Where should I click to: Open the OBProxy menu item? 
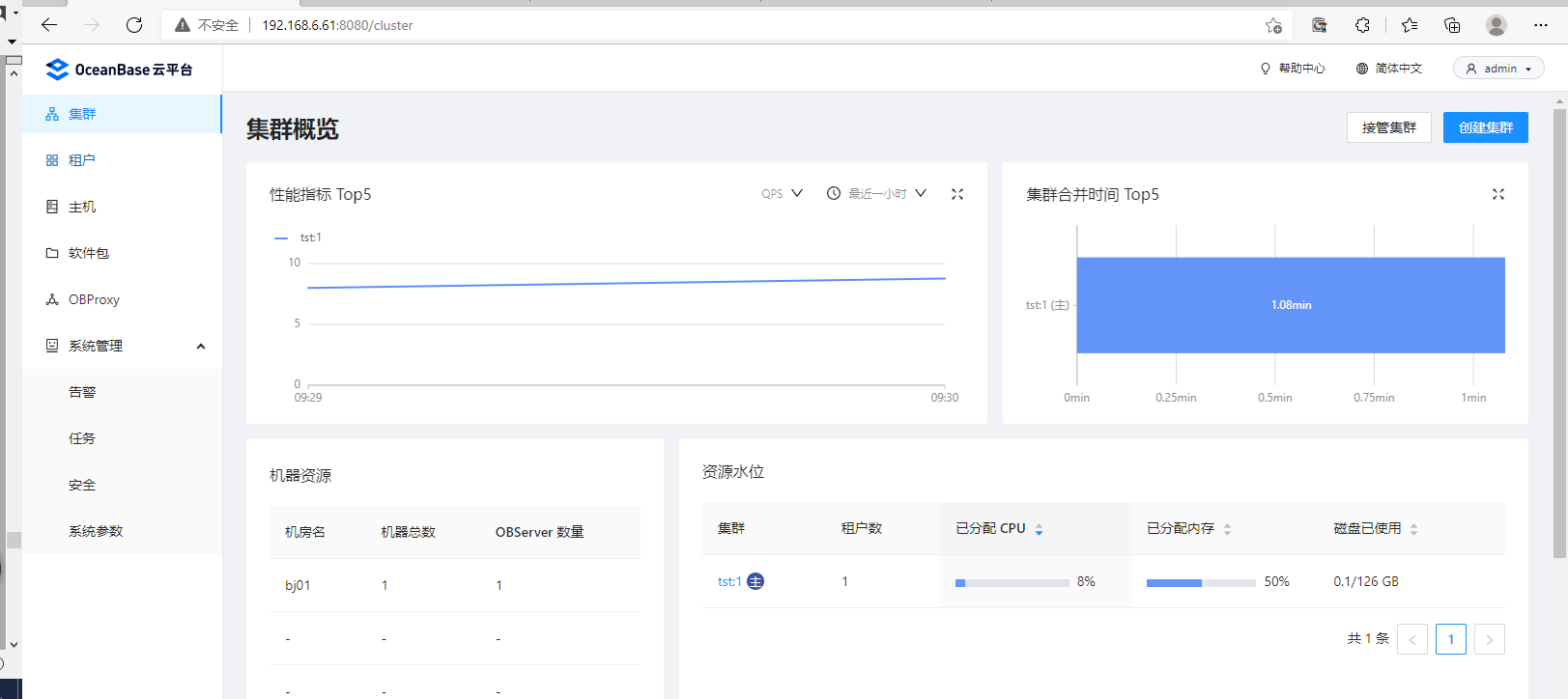122,299
